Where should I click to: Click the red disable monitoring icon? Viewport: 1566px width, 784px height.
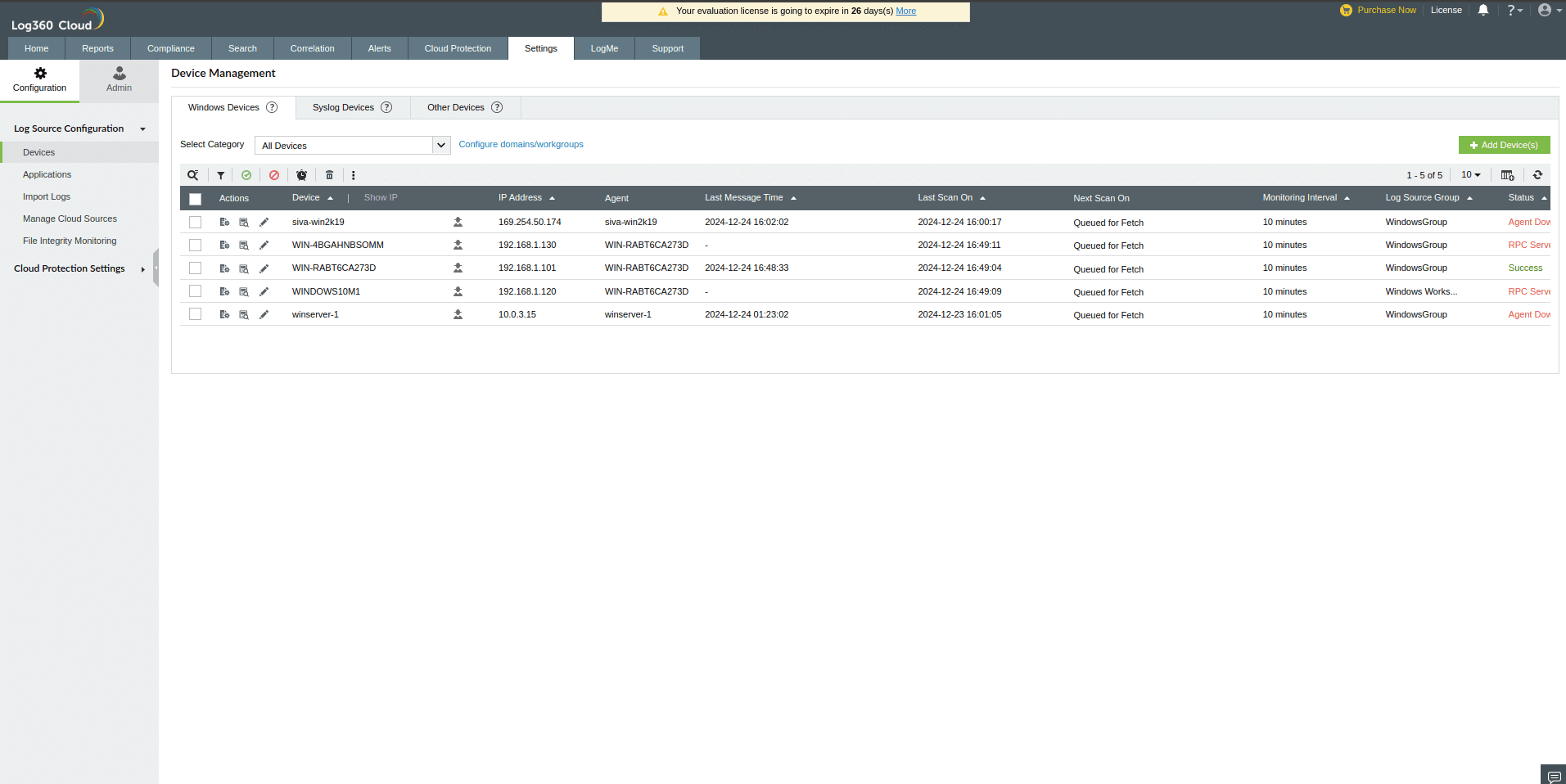tap(273, 175)
